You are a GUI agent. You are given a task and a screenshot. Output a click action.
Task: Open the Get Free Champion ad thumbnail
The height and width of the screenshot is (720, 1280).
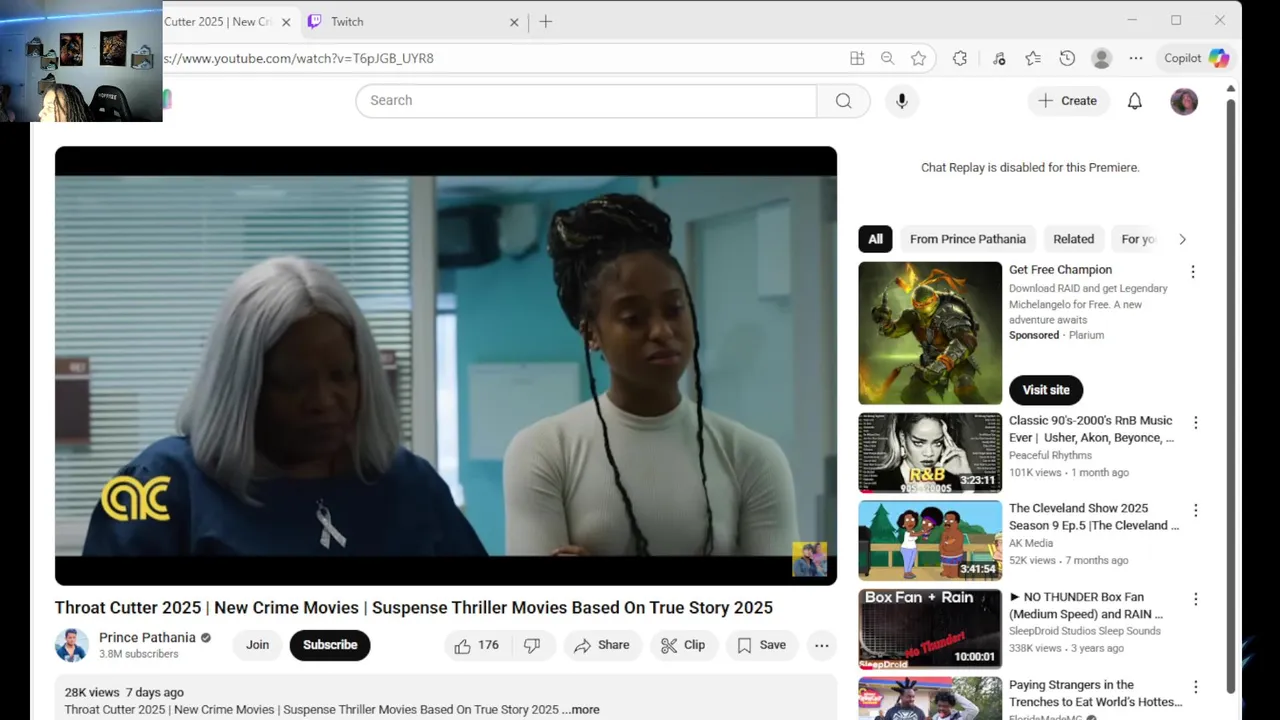(x=930, y=333)
